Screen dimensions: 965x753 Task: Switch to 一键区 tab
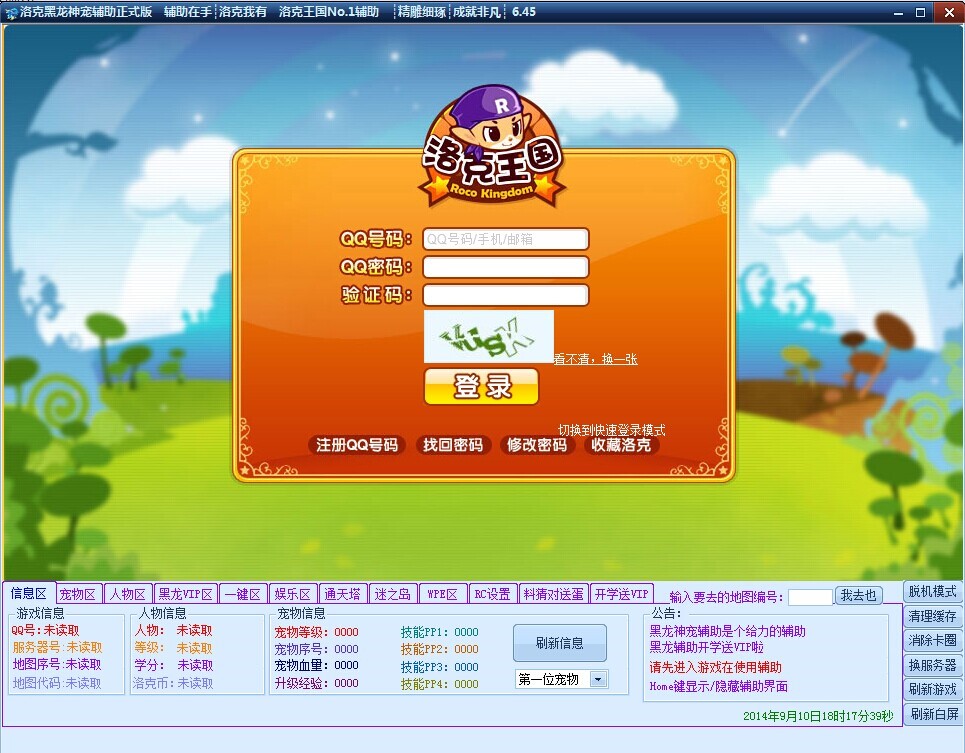[242, 594]
